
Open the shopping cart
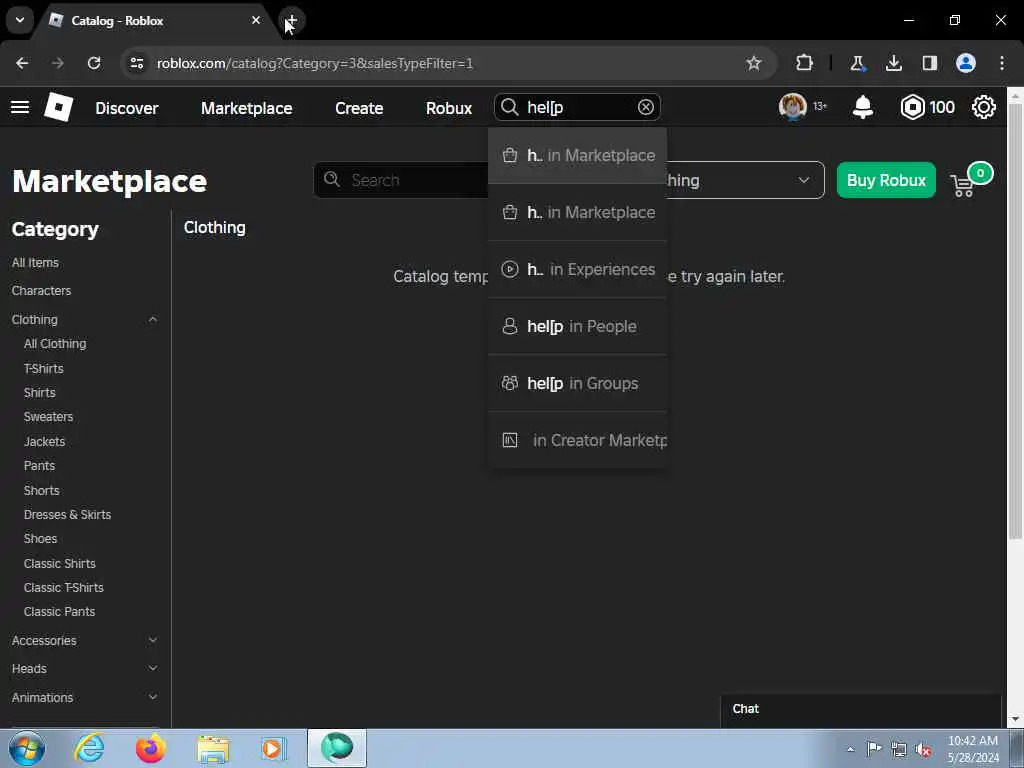[963, 185]
